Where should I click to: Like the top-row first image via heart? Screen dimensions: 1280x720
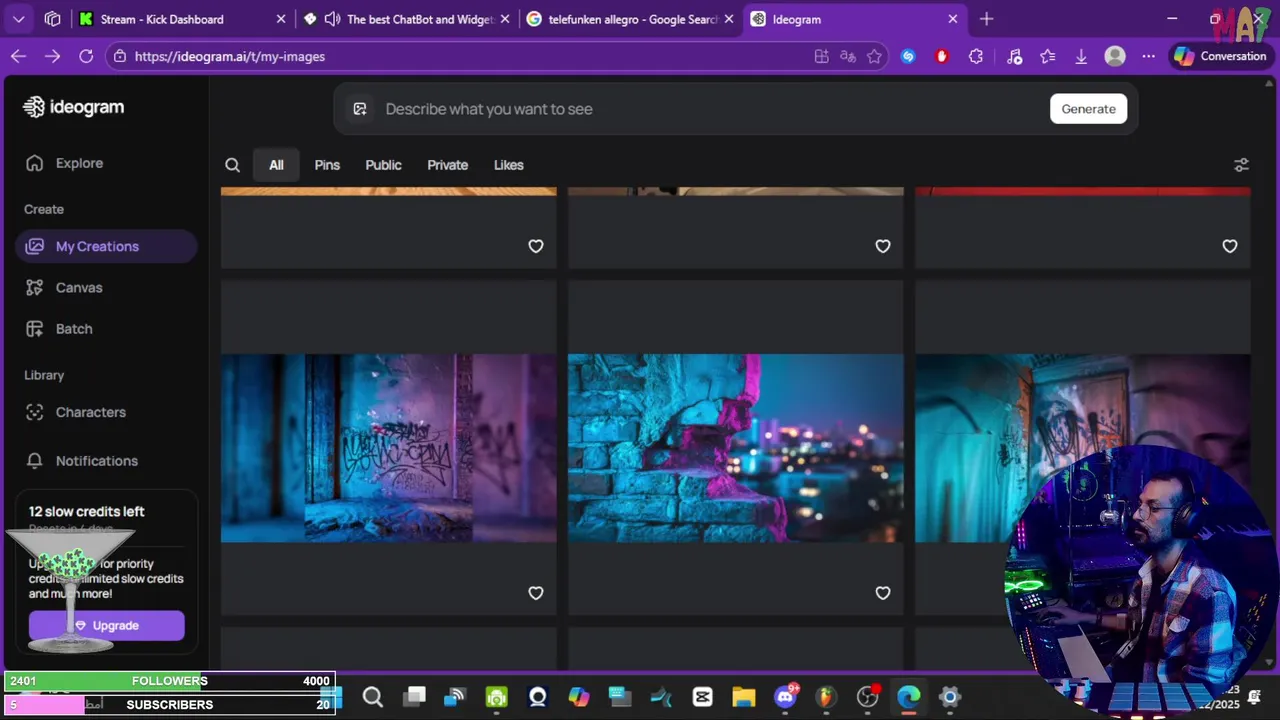click(x=536, y=246)
